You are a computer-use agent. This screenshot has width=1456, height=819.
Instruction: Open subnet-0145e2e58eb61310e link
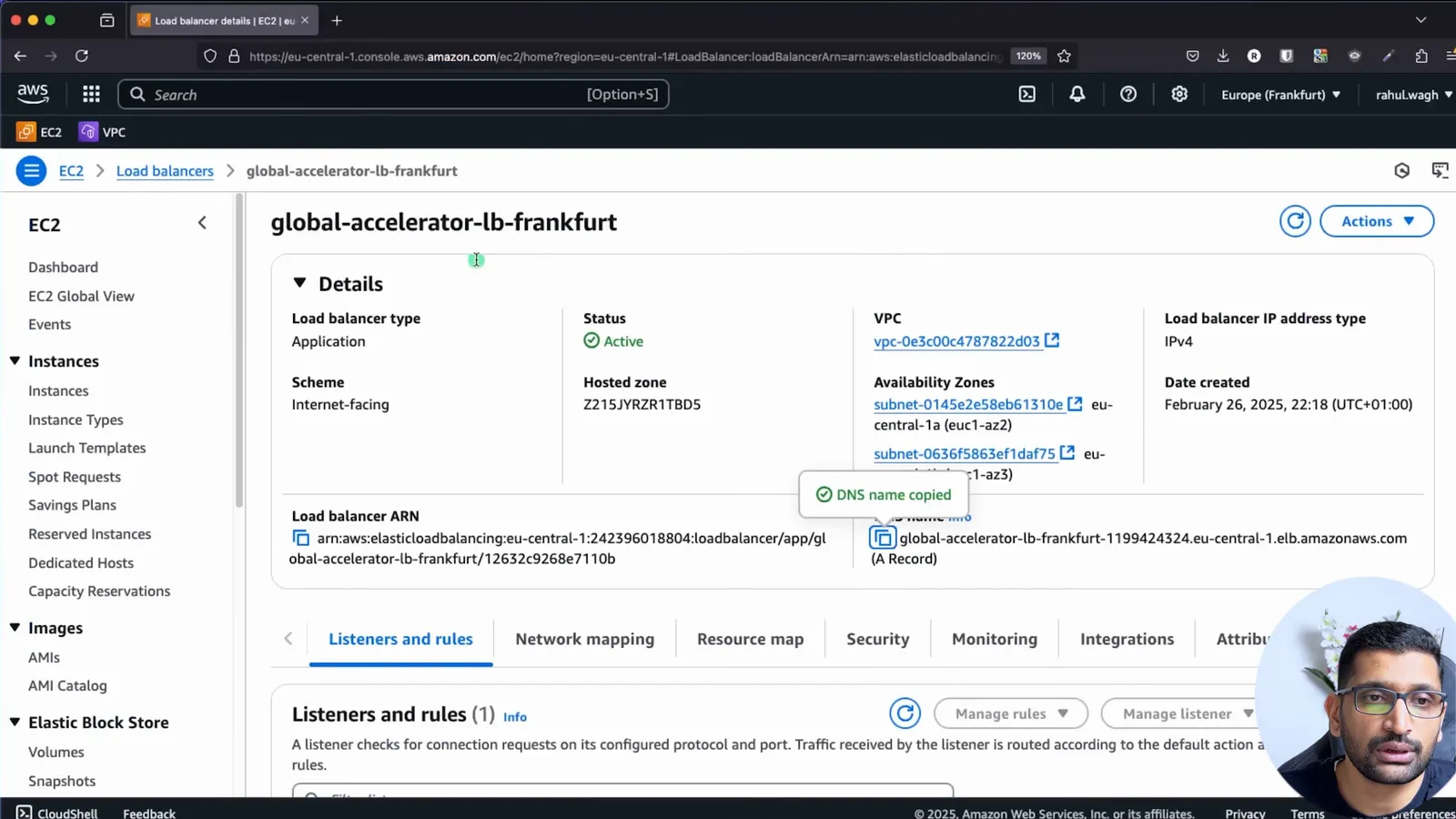click(968, 404)
